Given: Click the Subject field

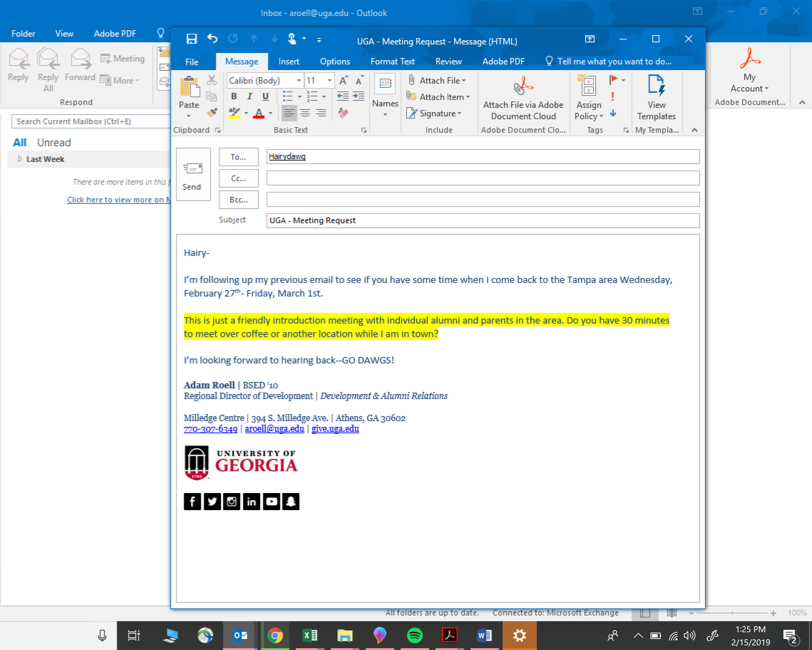Looking at the screenshot, I should pyautogui.click(x=483, y=220).
